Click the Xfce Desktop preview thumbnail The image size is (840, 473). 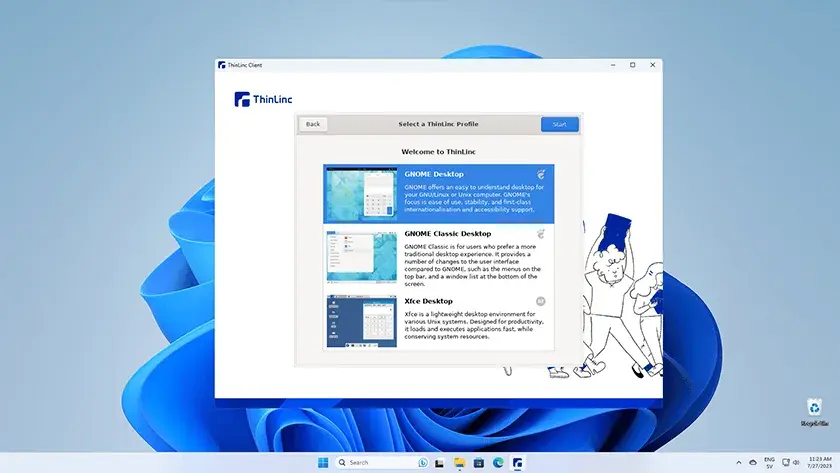click(x=360, y=320)
